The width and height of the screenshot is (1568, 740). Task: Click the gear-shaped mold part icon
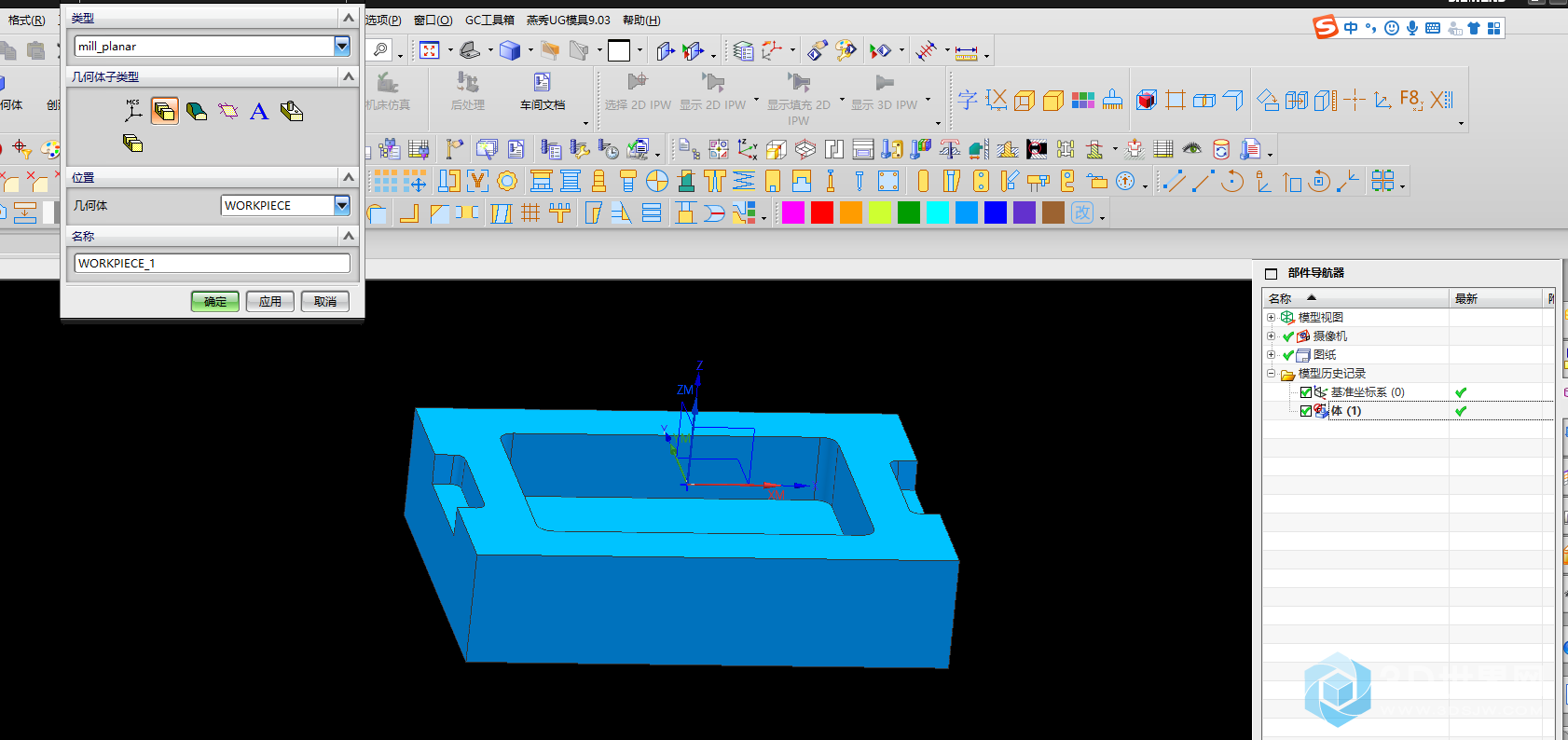click(x=507, y=181)
